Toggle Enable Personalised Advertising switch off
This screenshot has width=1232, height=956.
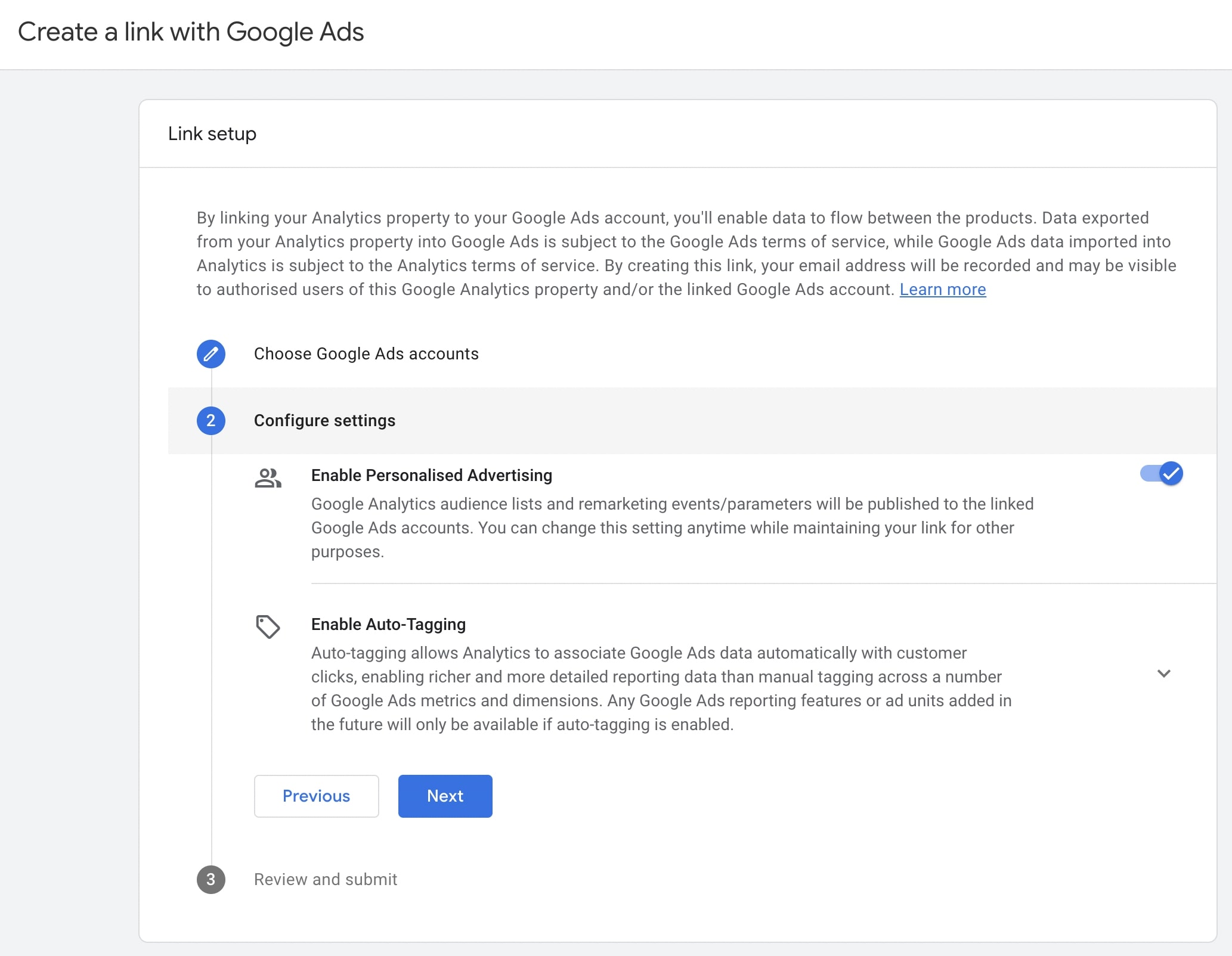coord(1162,474)
